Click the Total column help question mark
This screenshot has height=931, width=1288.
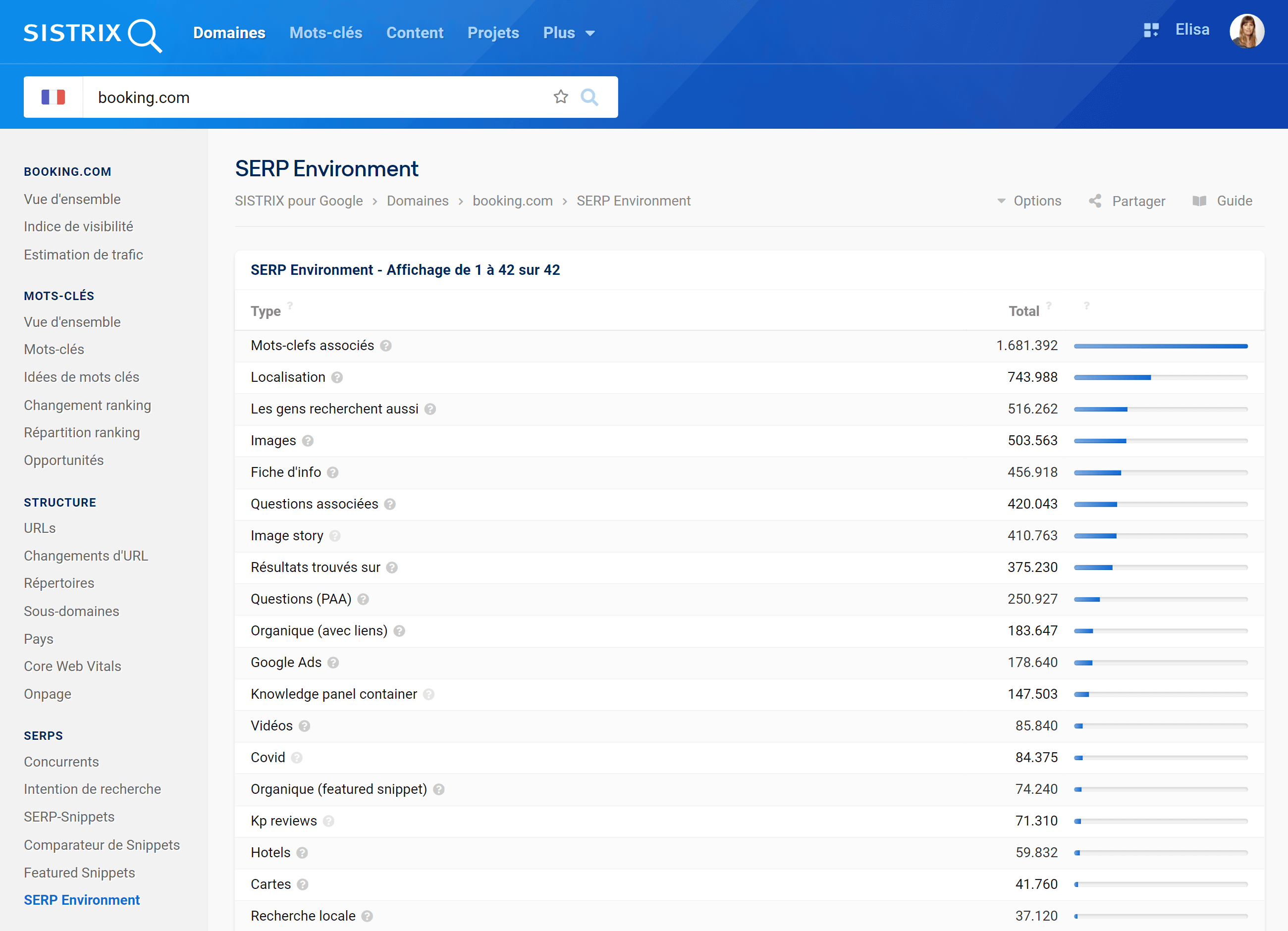[x=1049, y=306]
